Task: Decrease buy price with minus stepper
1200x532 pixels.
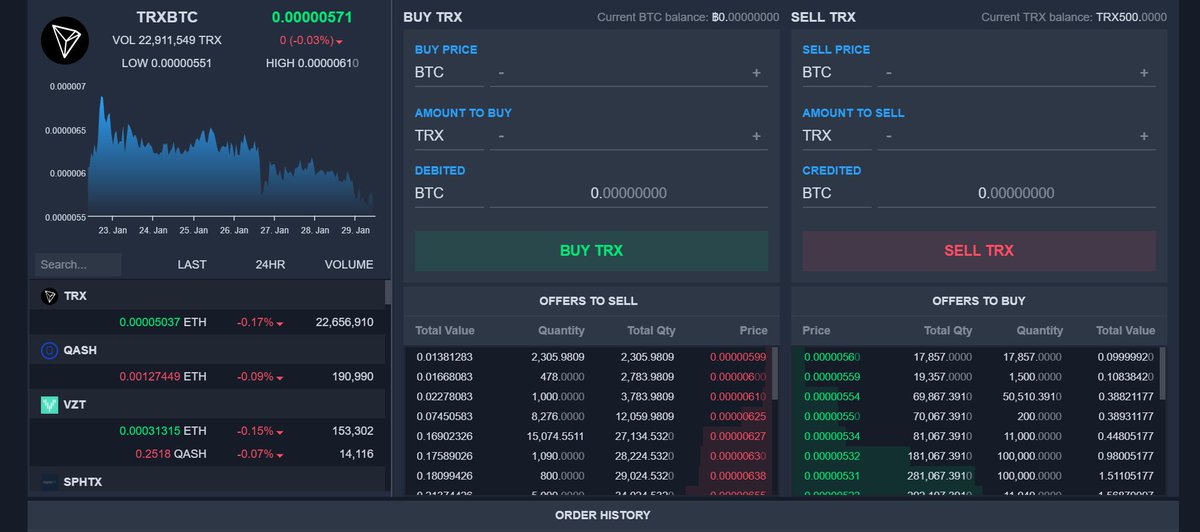Action: click(501, 72)
